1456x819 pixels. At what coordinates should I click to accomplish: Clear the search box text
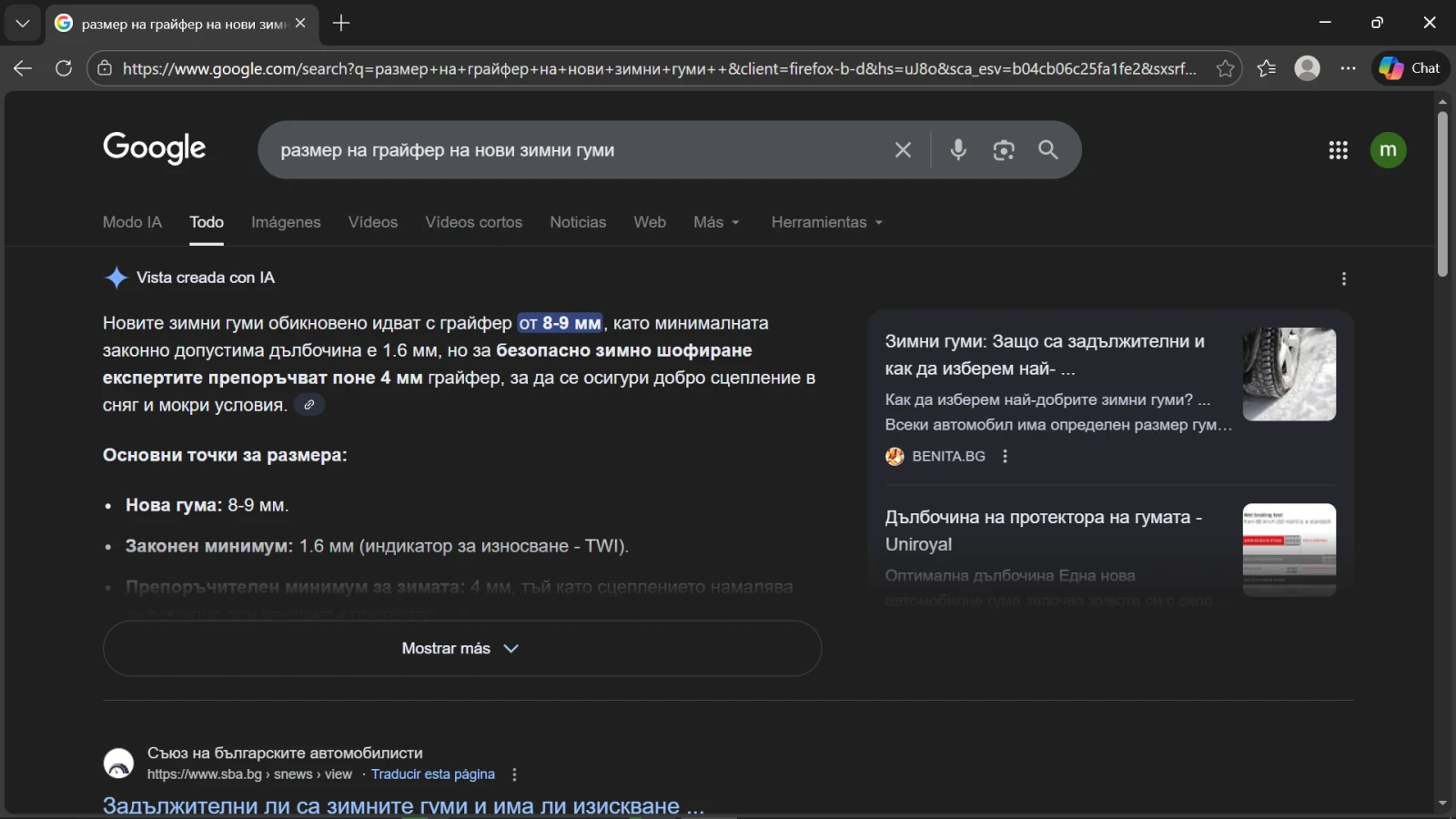(902, 150)
